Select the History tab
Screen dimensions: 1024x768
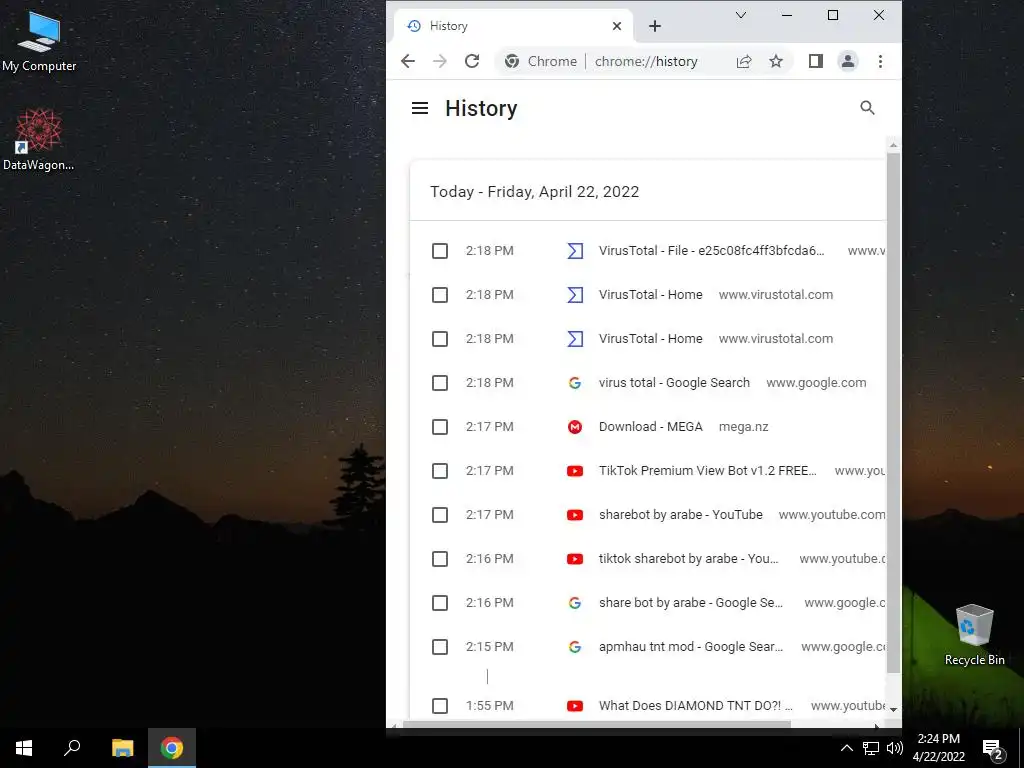(x=513, y=26)
